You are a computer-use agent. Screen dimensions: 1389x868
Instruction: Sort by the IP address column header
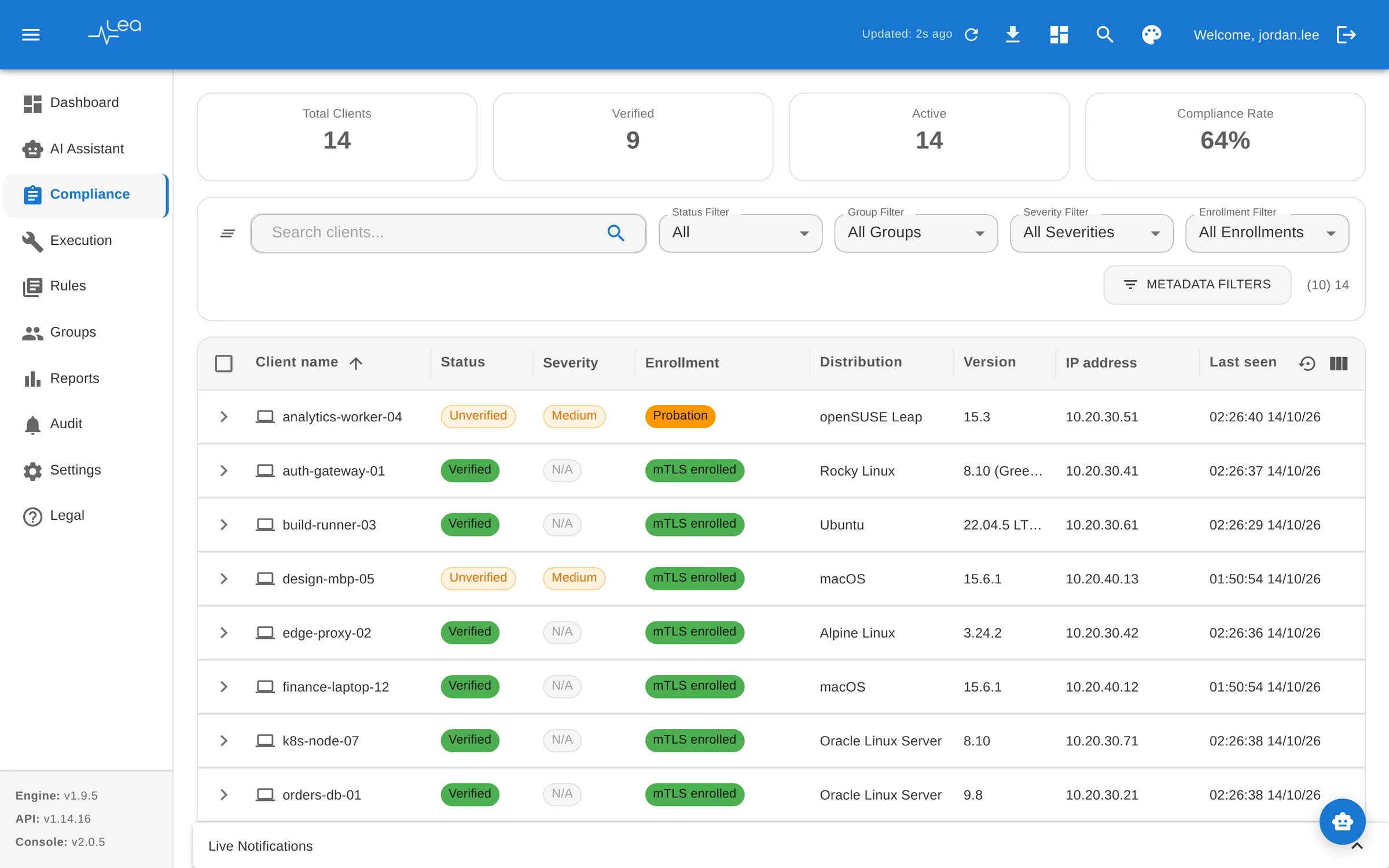coord(1101,363)
